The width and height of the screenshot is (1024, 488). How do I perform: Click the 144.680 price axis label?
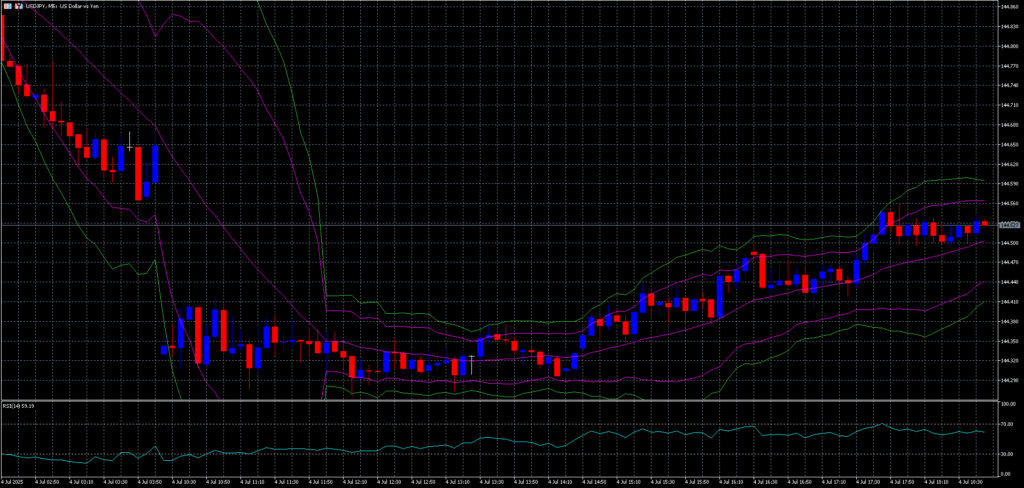(x=1010, y=124)
